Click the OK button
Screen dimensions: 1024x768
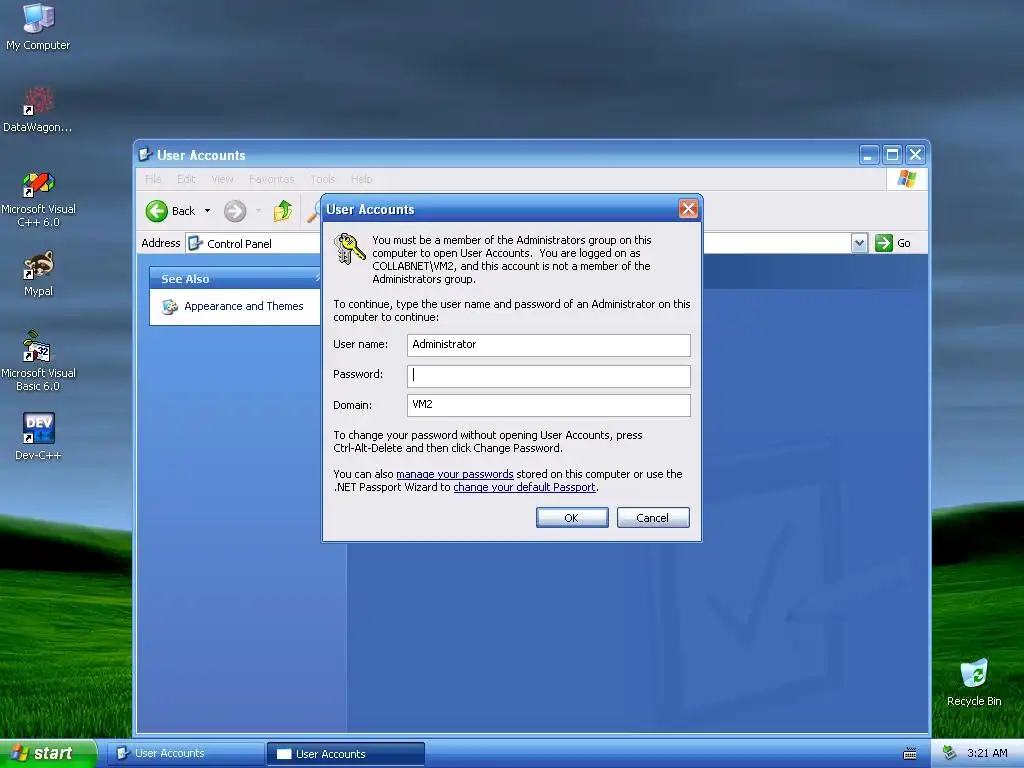572,517
